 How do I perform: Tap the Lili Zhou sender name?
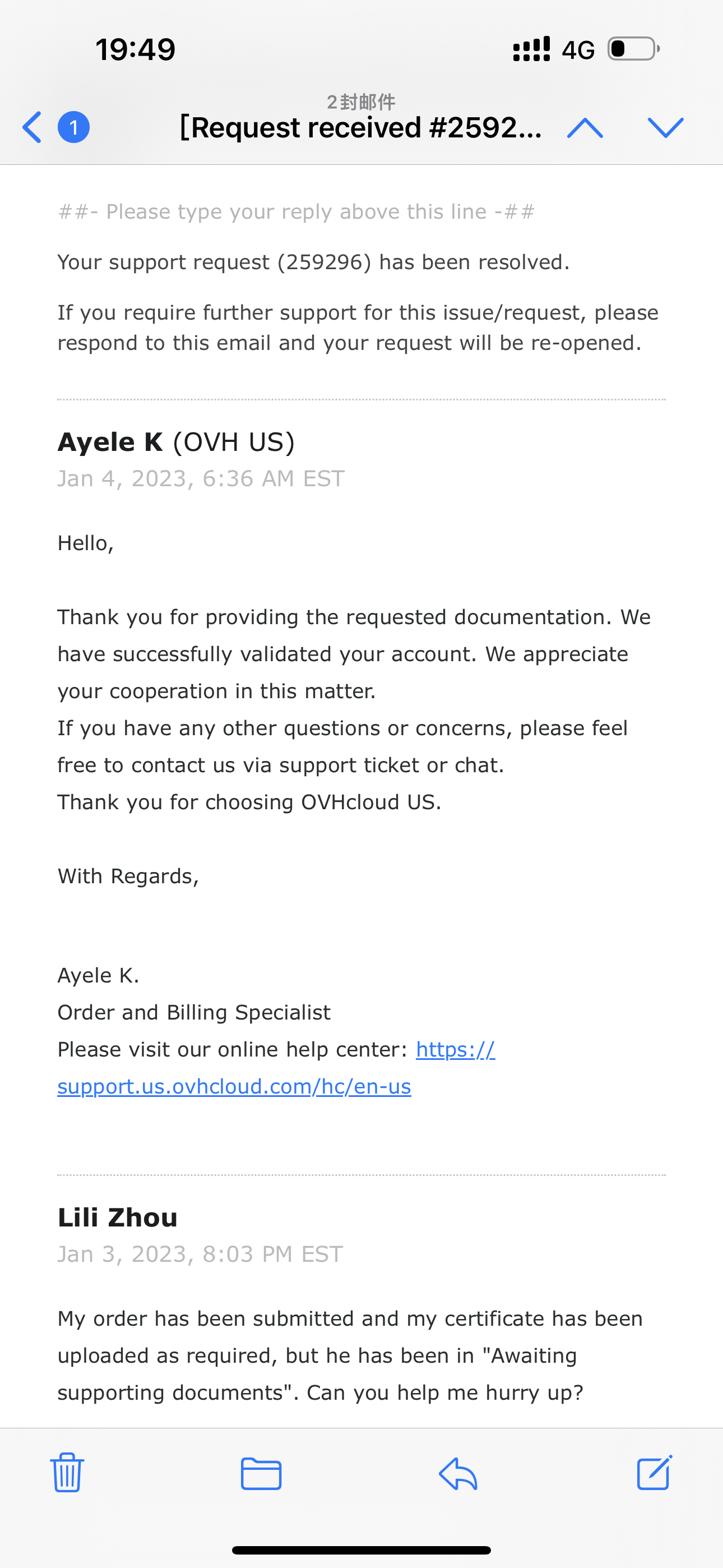[118, 1217]
